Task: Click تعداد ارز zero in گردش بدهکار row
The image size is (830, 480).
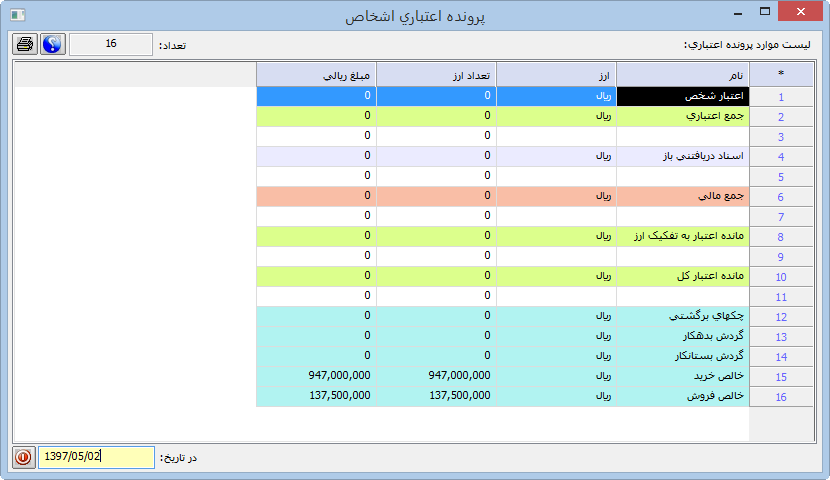Action: point(436,336)
